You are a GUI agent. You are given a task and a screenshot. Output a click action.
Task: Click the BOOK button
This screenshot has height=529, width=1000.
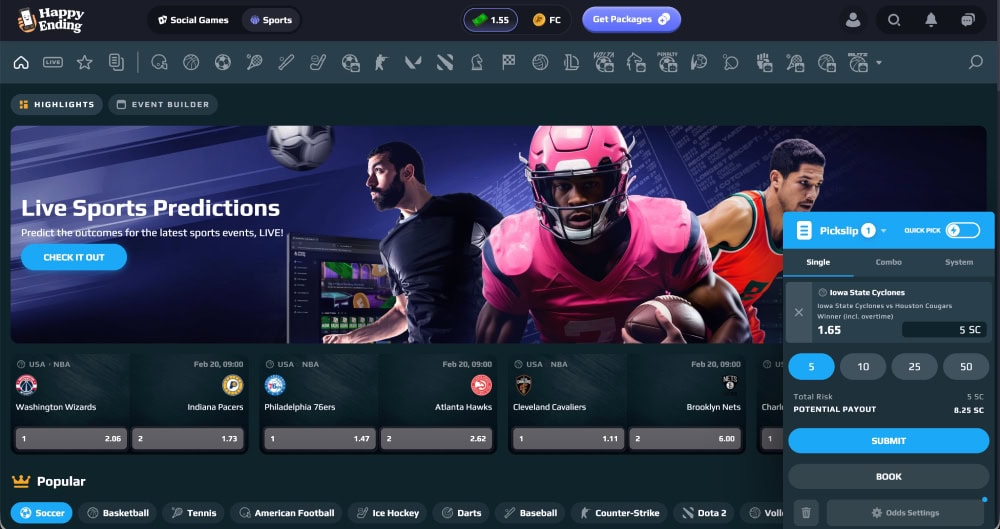tap(888, 477)
